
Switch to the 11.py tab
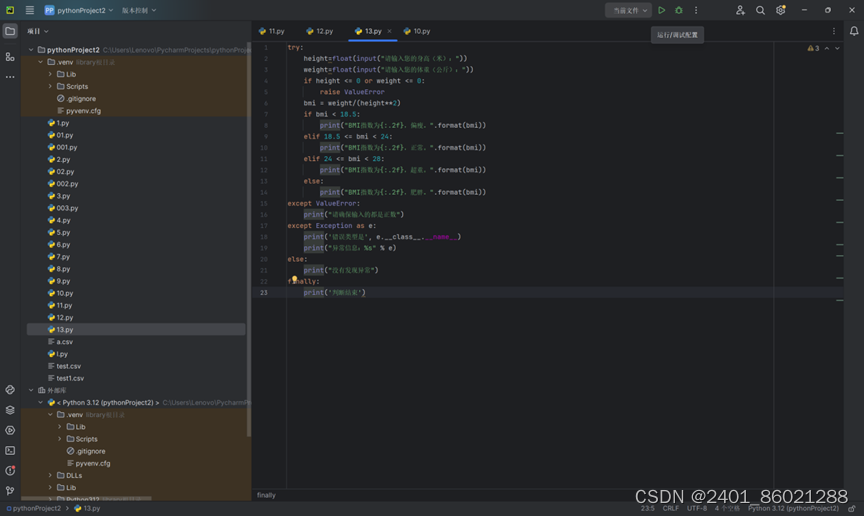point(272,31)
